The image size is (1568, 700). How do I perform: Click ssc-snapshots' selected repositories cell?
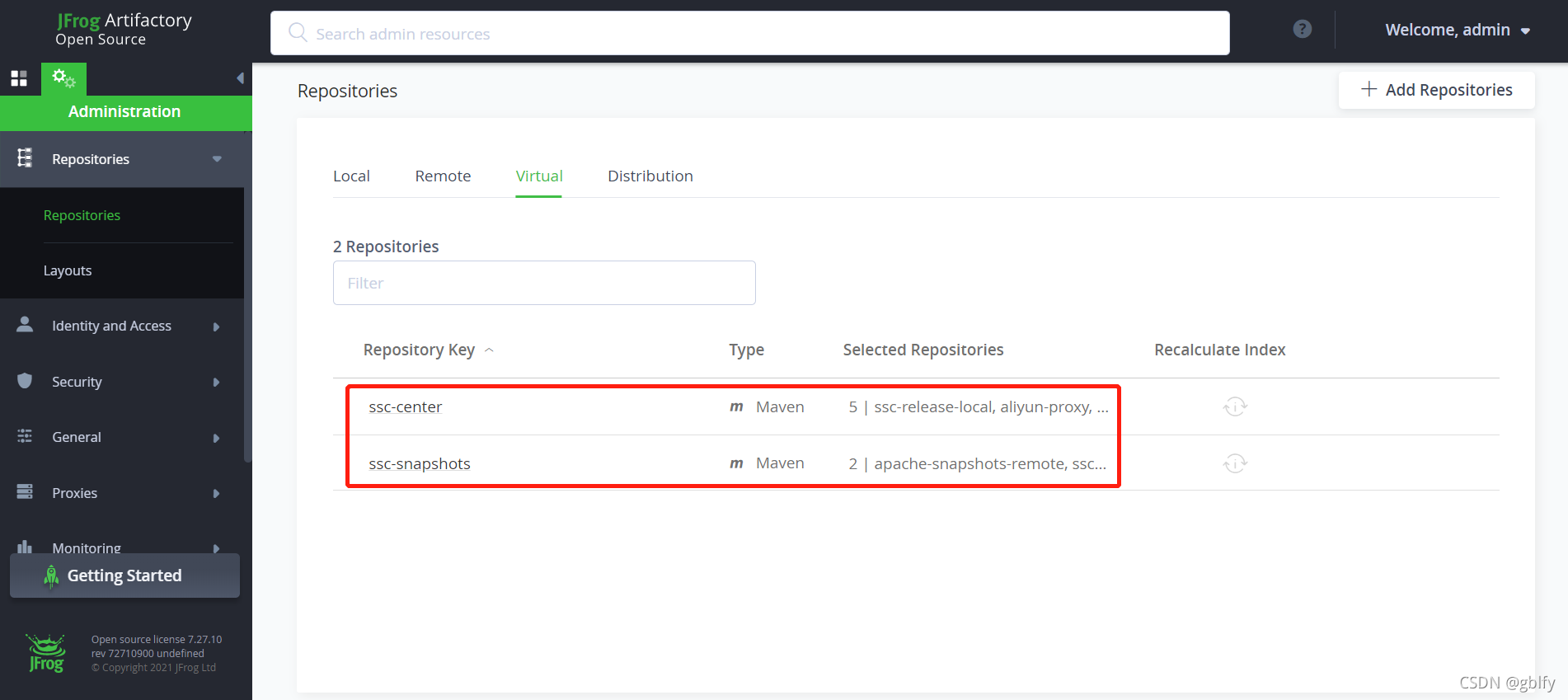978,463
